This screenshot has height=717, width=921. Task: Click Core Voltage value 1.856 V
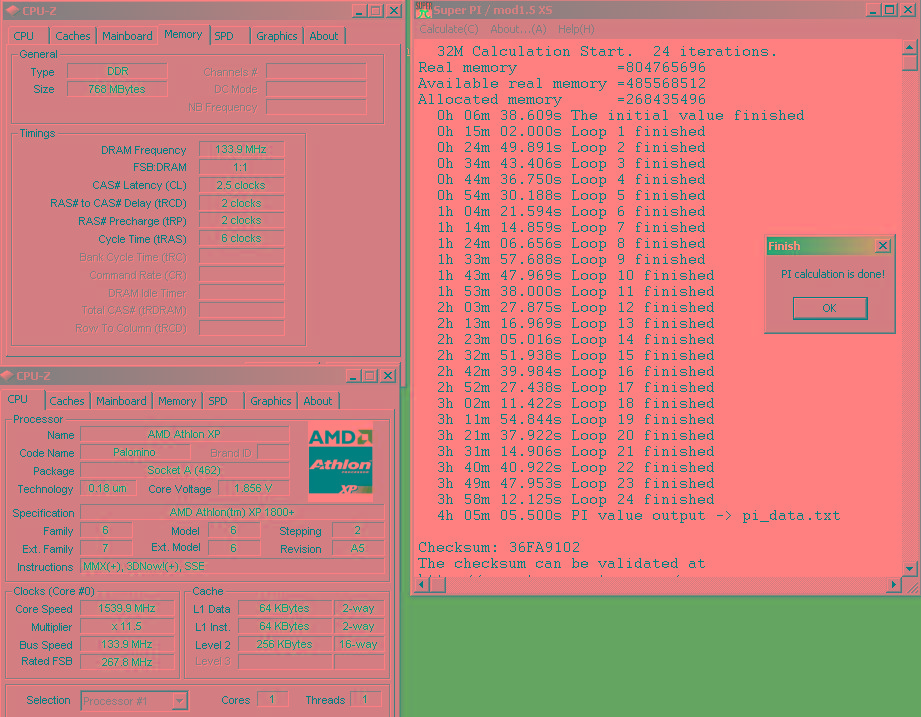[253, 488]
